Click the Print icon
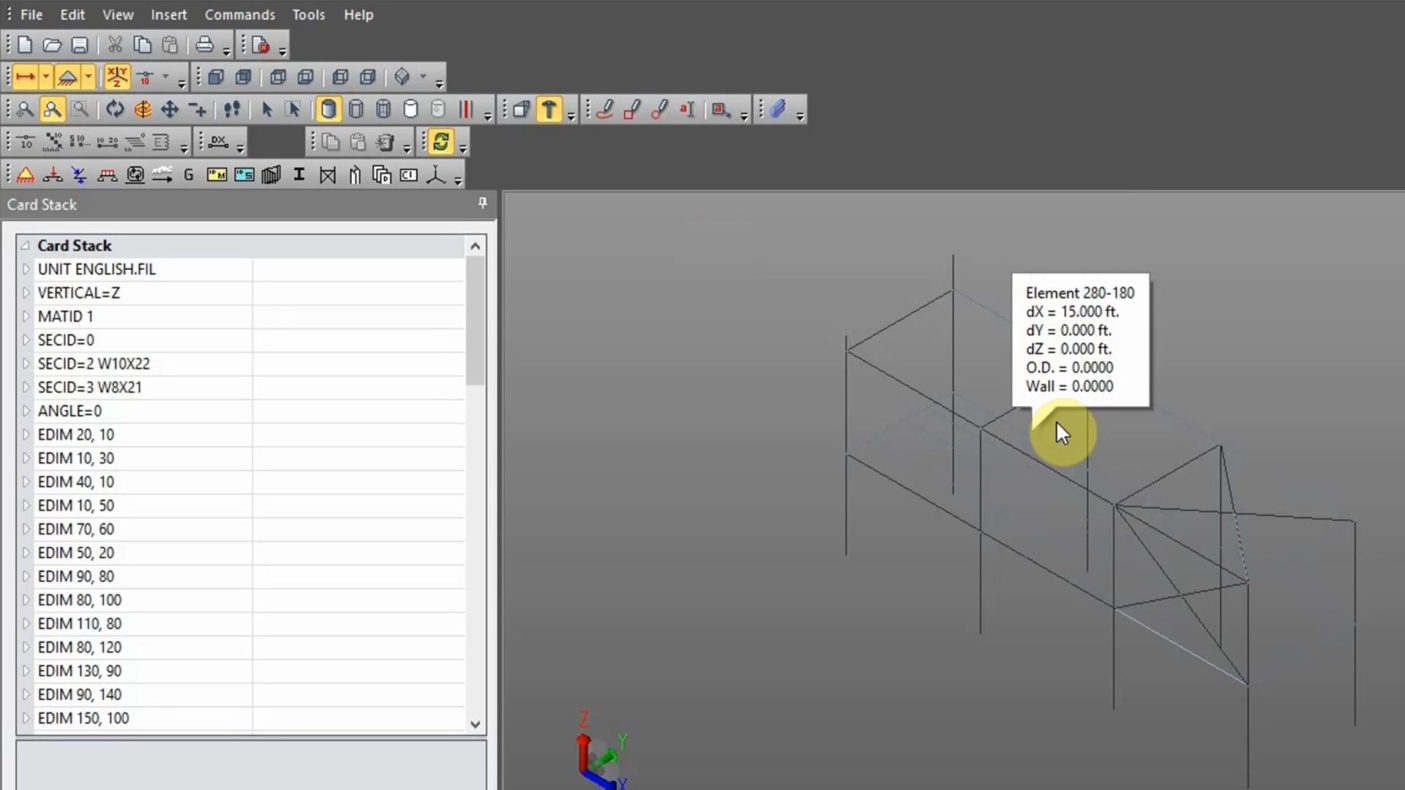 [x=205, y=45]
